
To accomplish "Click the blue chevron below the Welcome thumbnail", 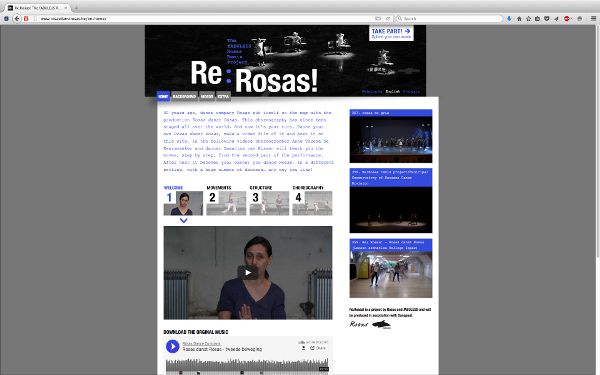I will point(183,220).
